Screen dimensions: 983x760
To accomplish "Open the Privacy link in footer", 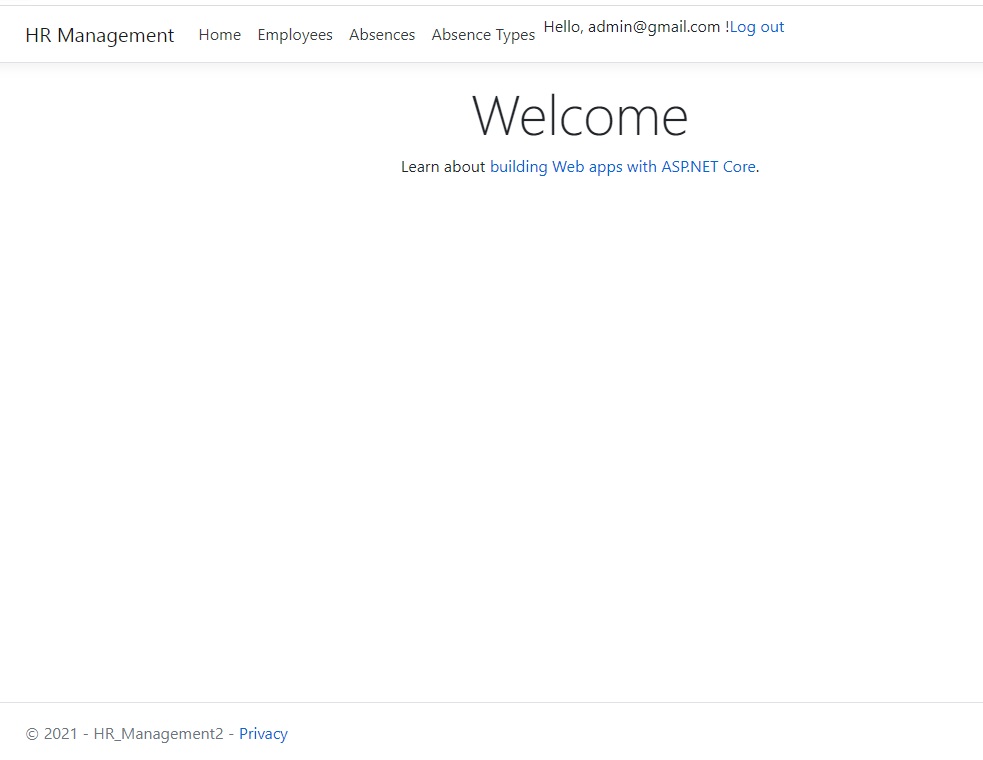I will 263,734.
